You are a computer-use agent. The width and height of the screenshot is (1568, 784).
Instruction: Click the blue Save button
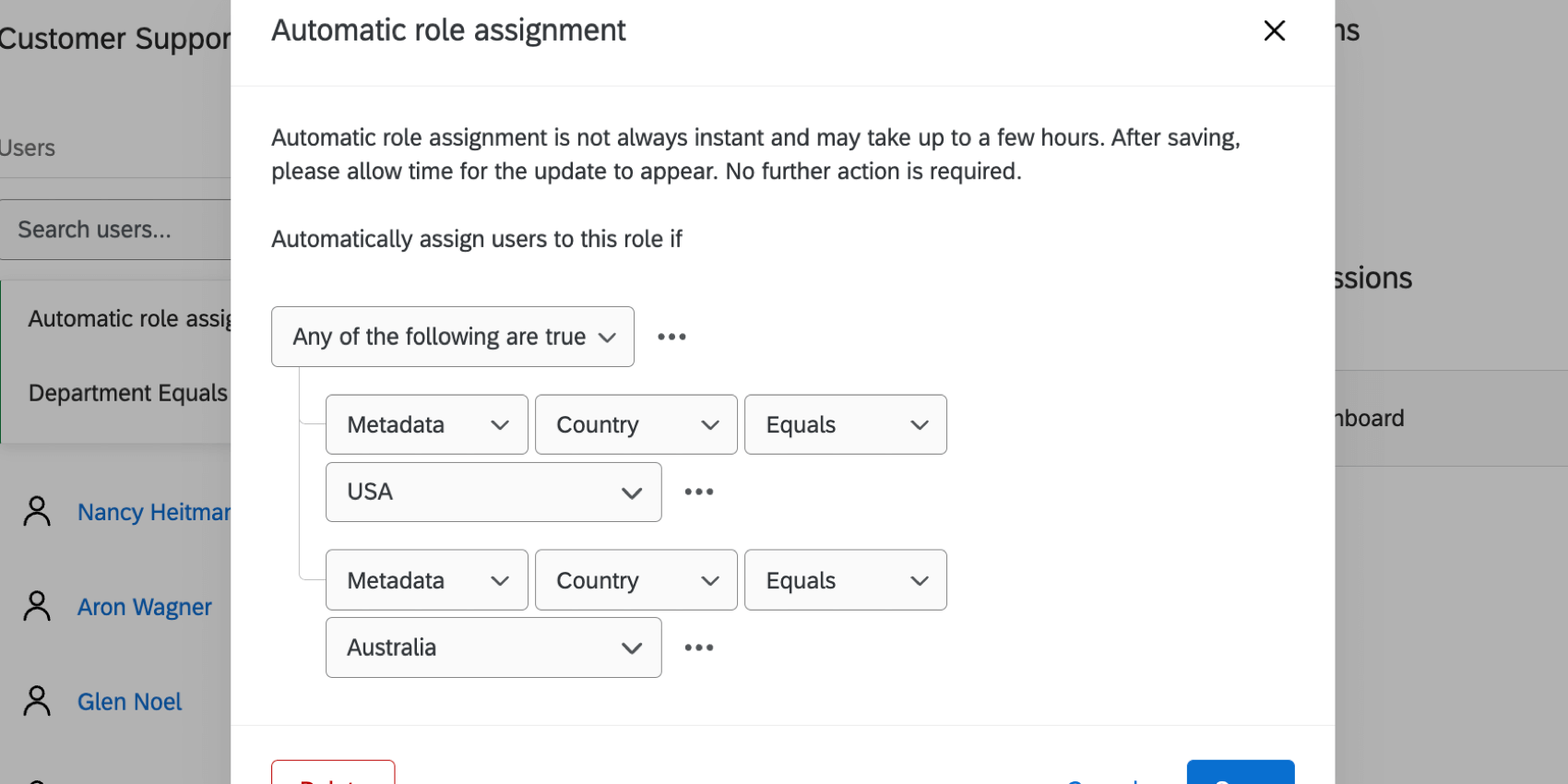coord(1240,775)
